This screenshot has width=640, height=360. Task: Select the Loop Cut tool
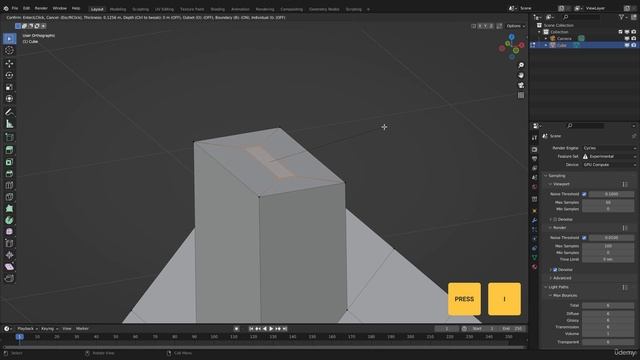[9, 185]
